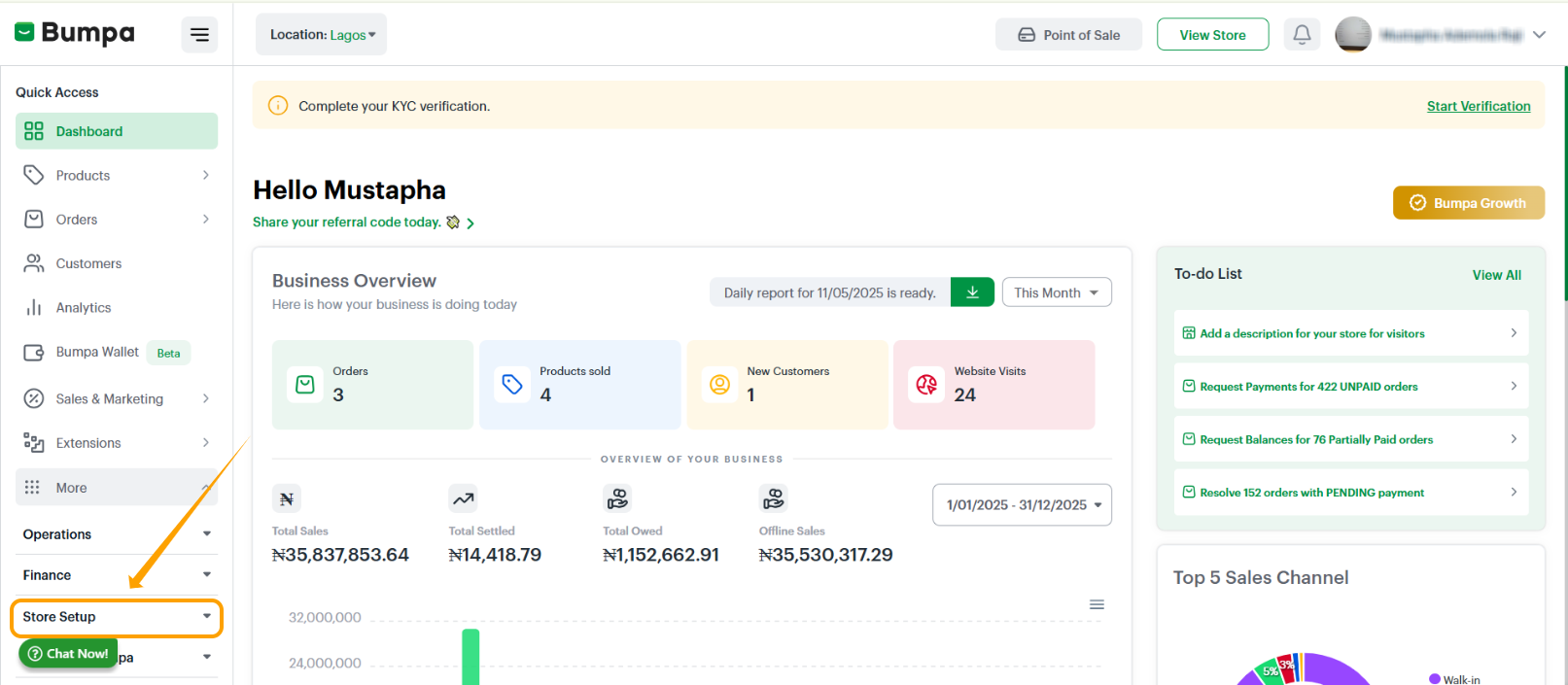Open Analytics page
The image size is (1568, 685).
click(x=117, y=307)
